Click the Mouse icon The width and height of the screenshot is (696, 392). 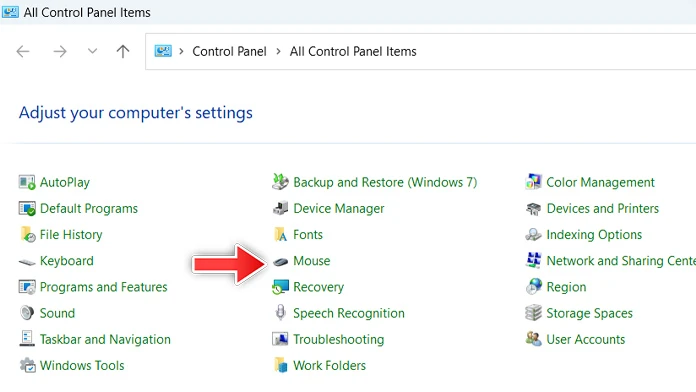coord(281,261)
